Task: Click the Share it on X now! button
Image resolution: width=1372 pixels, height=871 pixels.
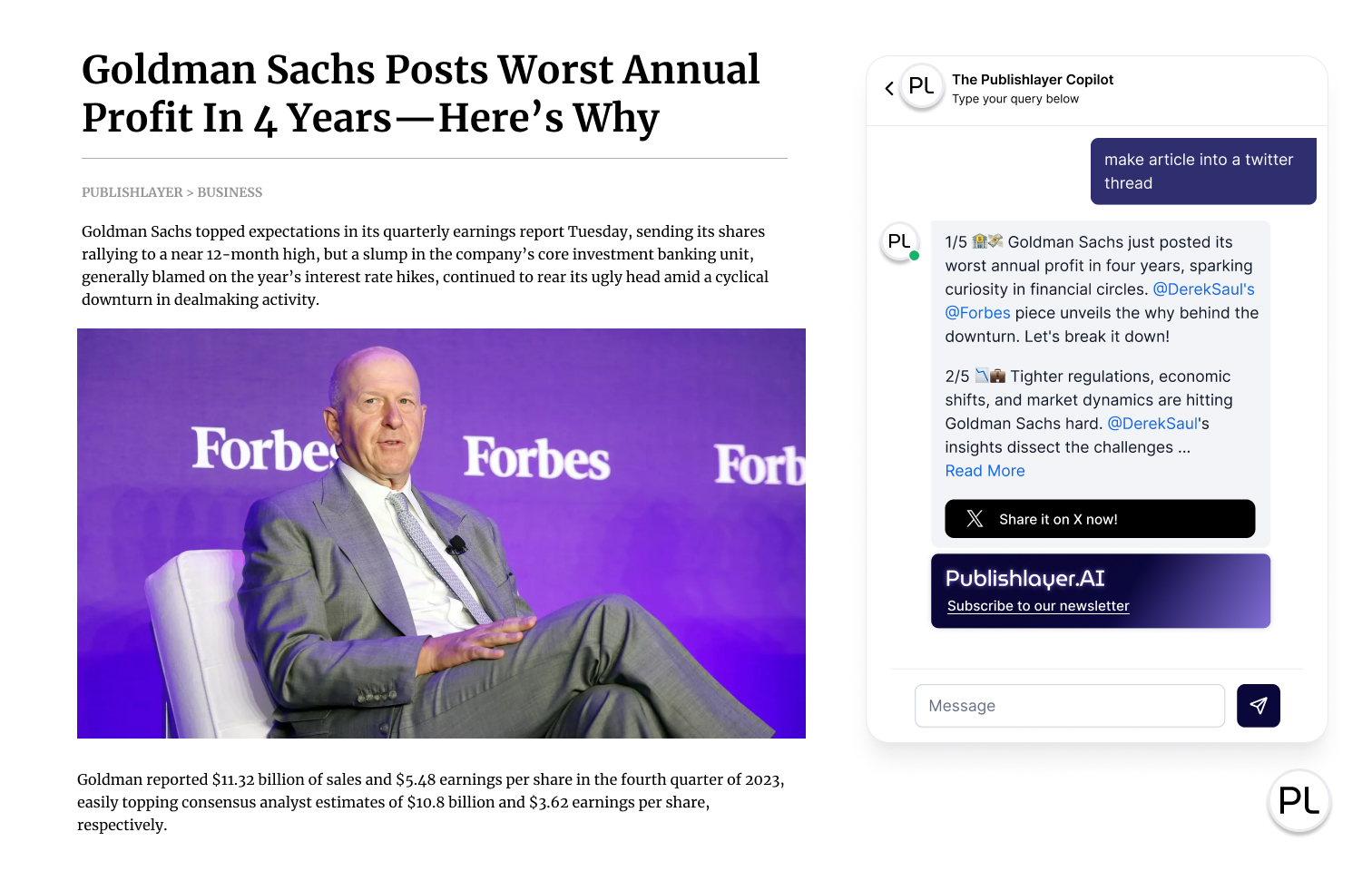Action: tap(1100, 519)
